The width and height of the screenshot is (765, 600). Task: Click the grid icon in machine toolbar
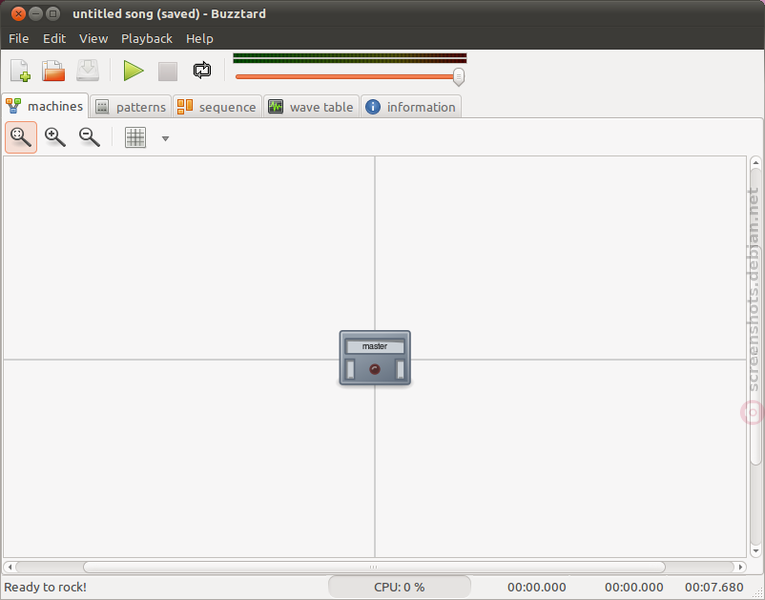pos(135,138)
